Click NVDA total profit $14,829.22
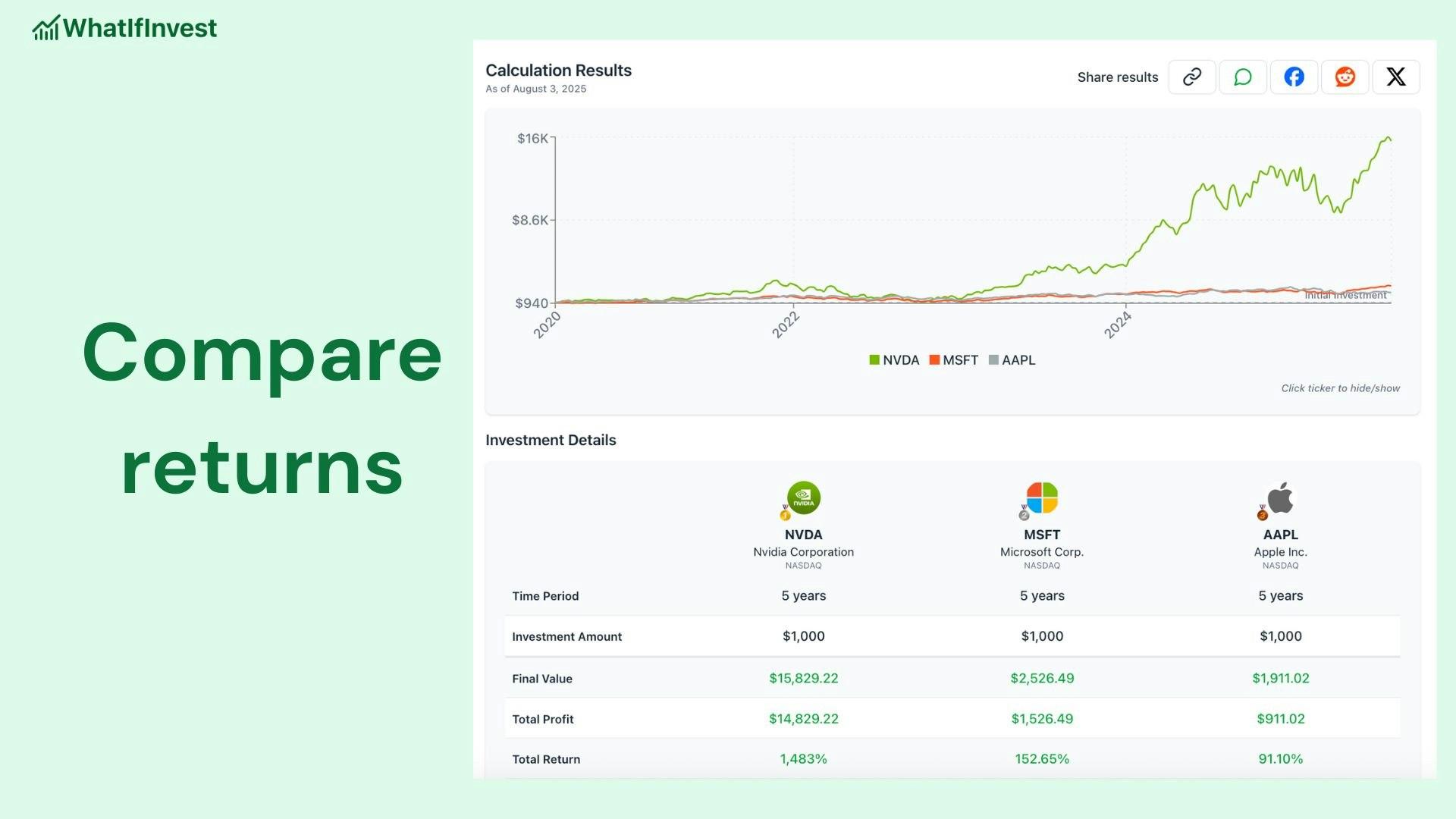Image resolution: width=1456 pixels, height=819 pixels. coord(804,718)
